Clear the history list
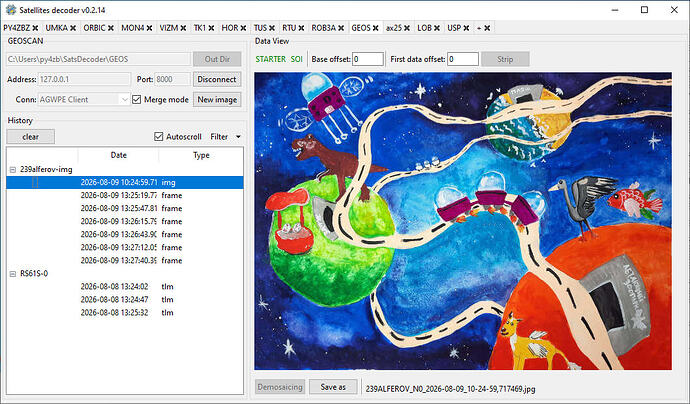Viewport: 690px width, 404px height. [x=30, y=137]
